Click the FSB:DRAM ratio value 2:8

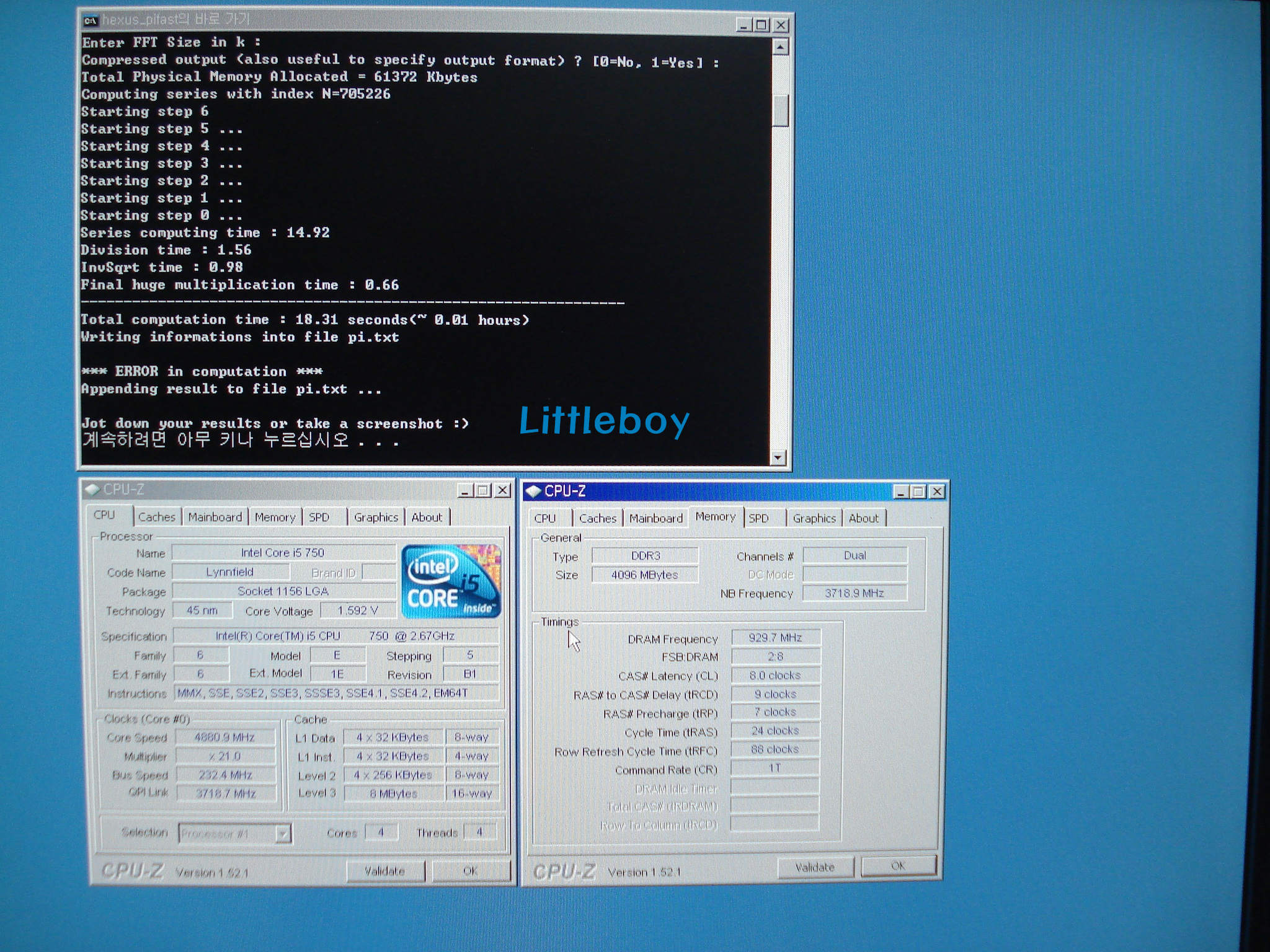click(776, 656)
